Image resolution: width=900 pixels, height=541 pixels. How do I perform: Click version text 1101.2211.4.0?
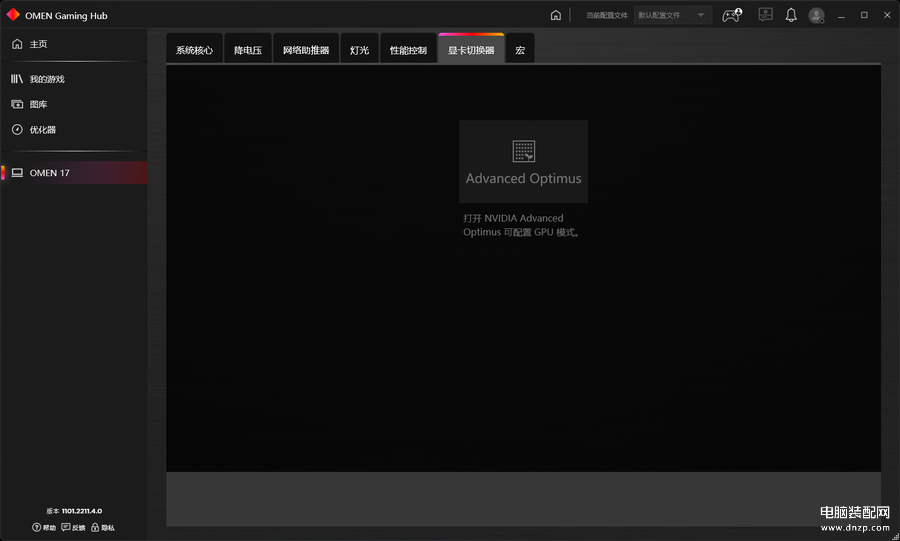coord(82,511)
